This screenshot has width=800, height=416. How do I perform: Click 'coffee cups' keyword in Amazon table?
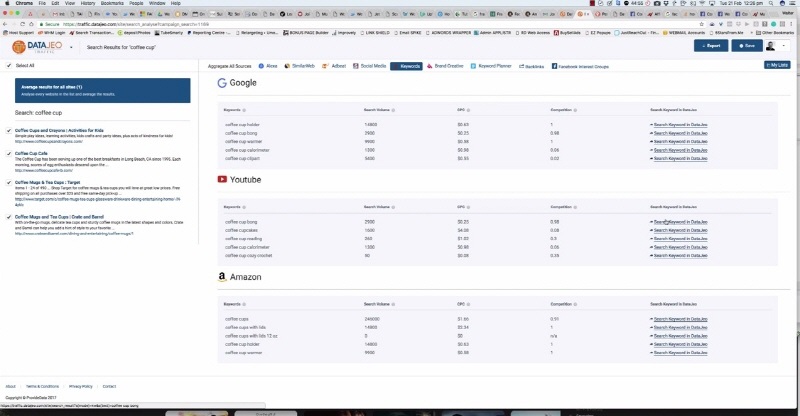point(237,319)
